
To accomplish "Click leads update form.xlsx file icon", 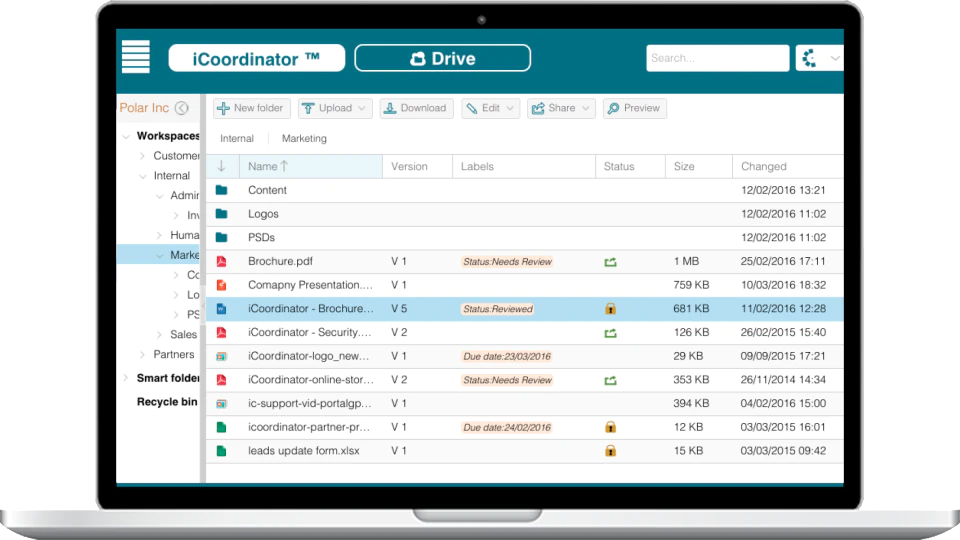I will pos(222,451).
